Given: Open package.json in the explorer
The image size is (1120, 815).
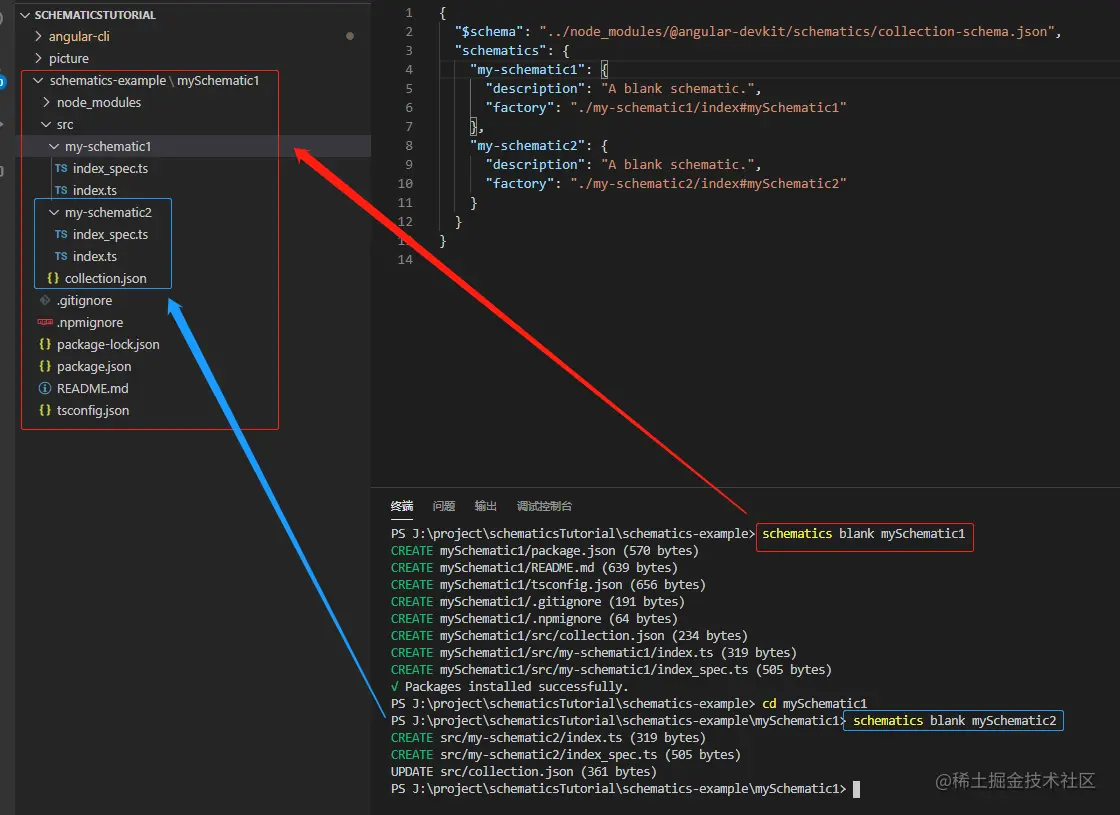Looking at the screenshot, I should pos(94,366).
